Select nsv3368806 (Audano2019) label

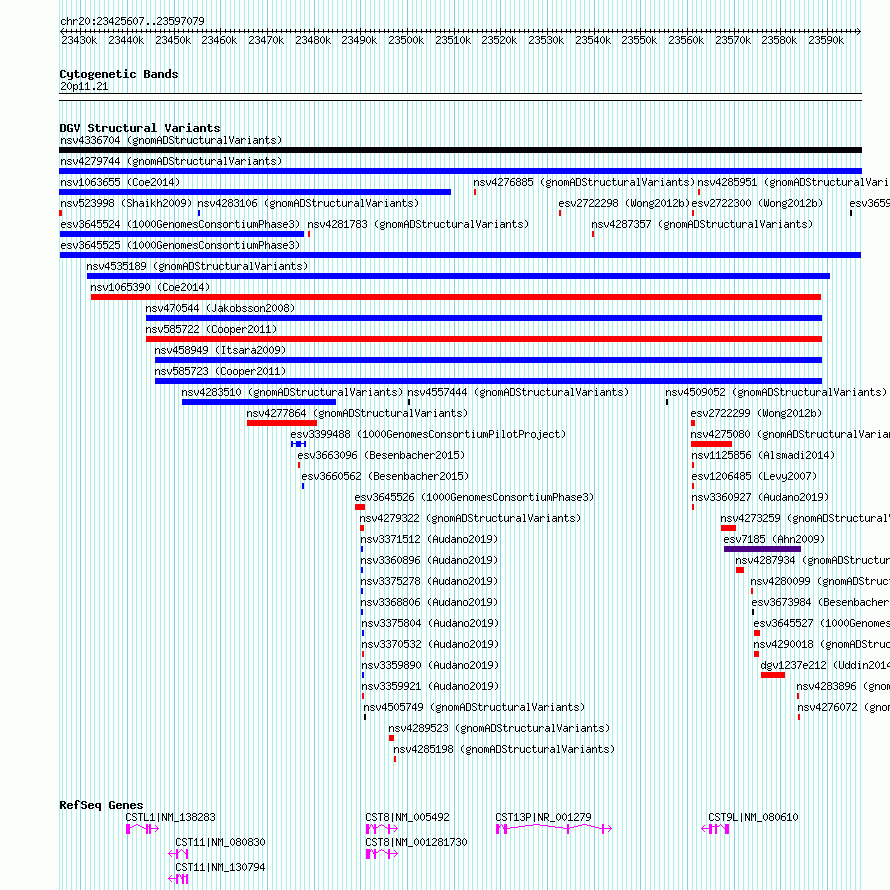(429, 602)
